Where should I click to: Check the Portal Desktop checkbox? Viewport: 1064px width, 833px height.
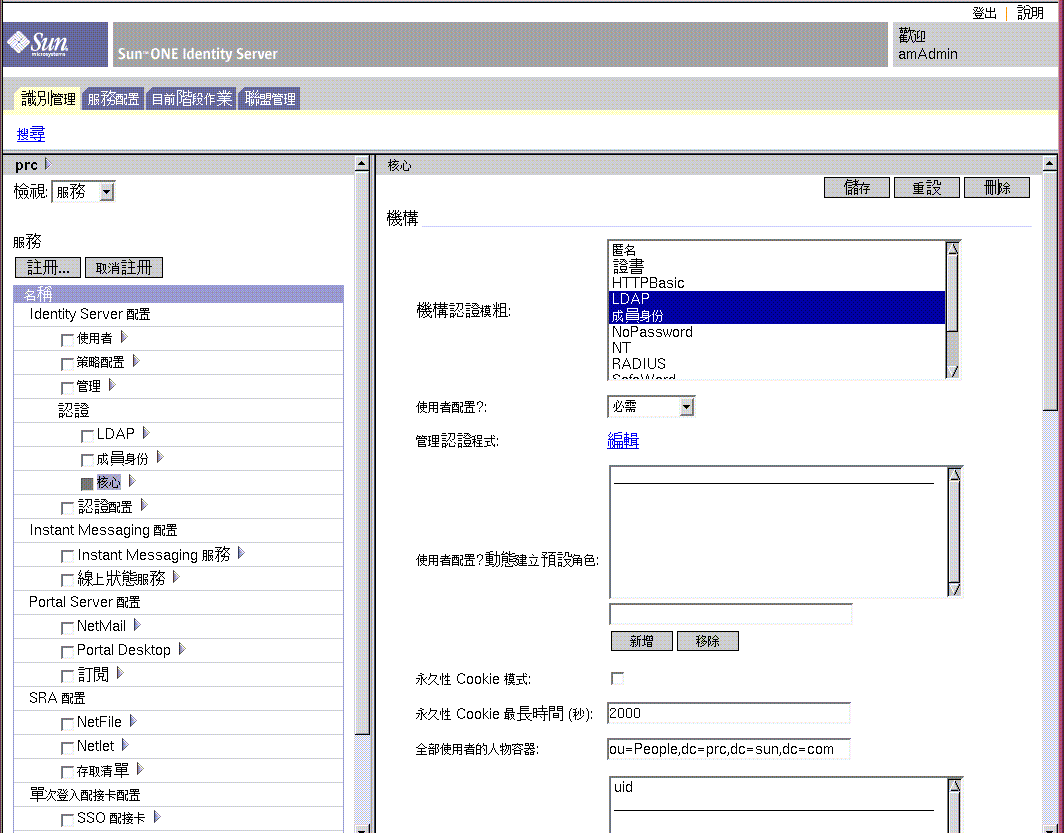click(x=67, y=652)
